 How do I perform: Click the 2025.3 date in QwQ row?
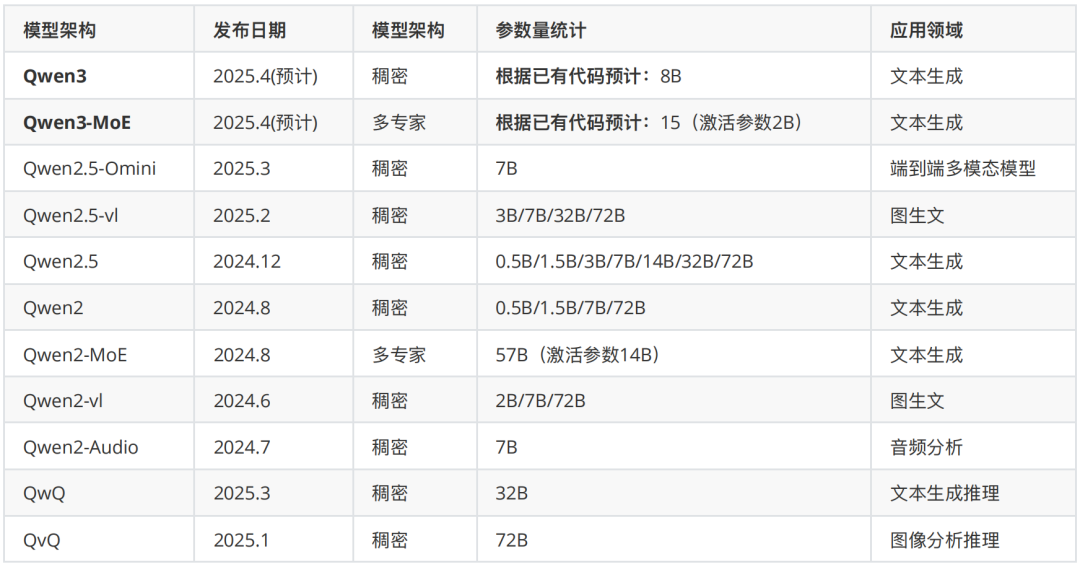click(x=242, y=493)
